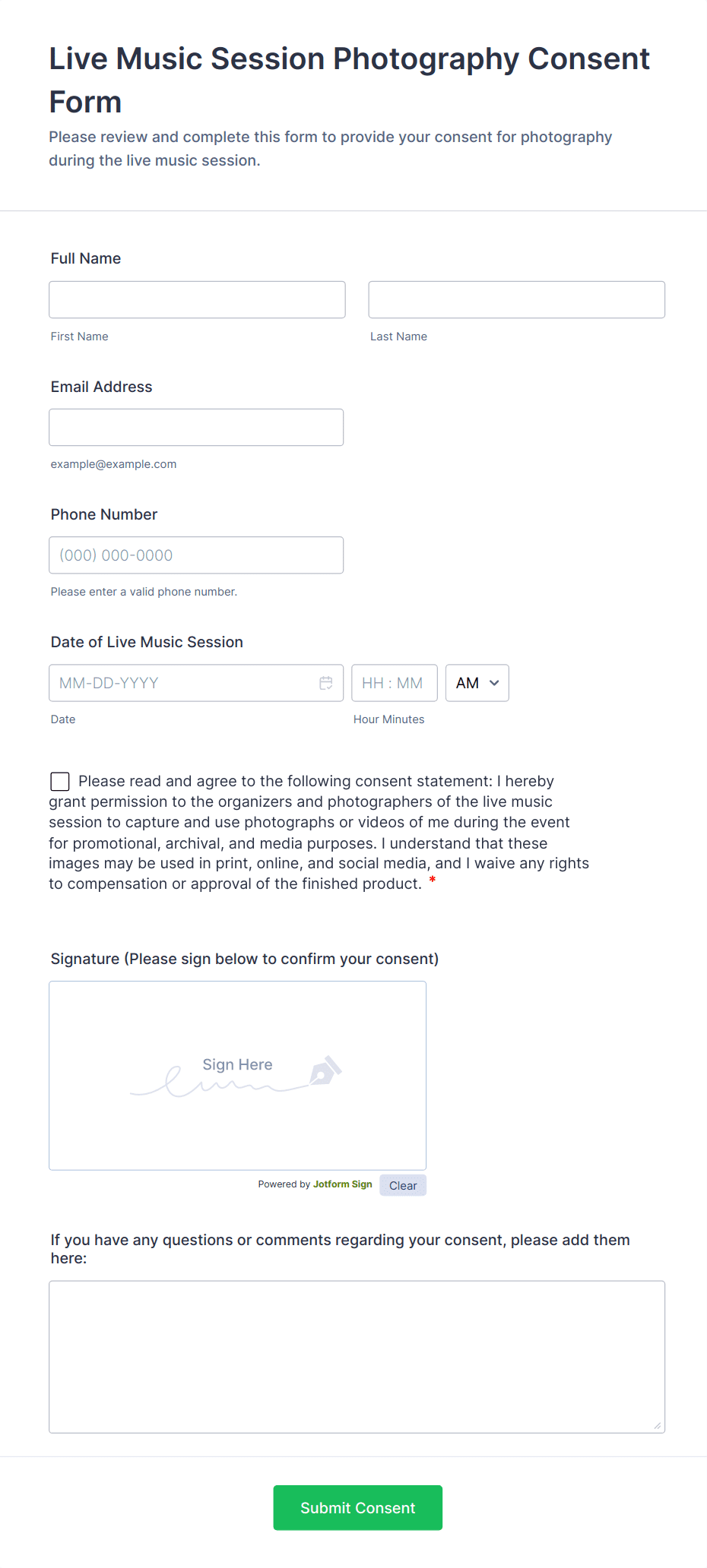
Task: Open the calendar icon in Date field
Action: [326, 683]
